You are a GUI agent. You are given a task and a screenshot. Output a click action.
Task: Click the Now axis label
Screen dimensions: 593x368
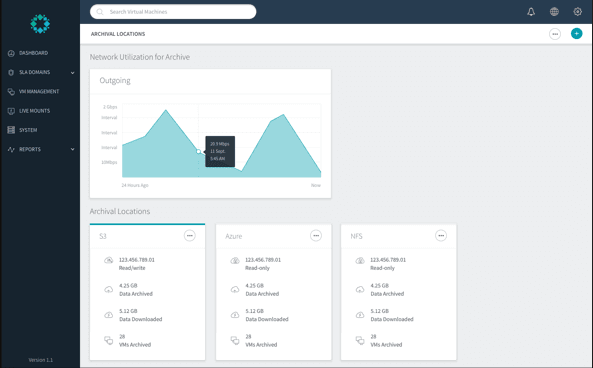[316, 185]
